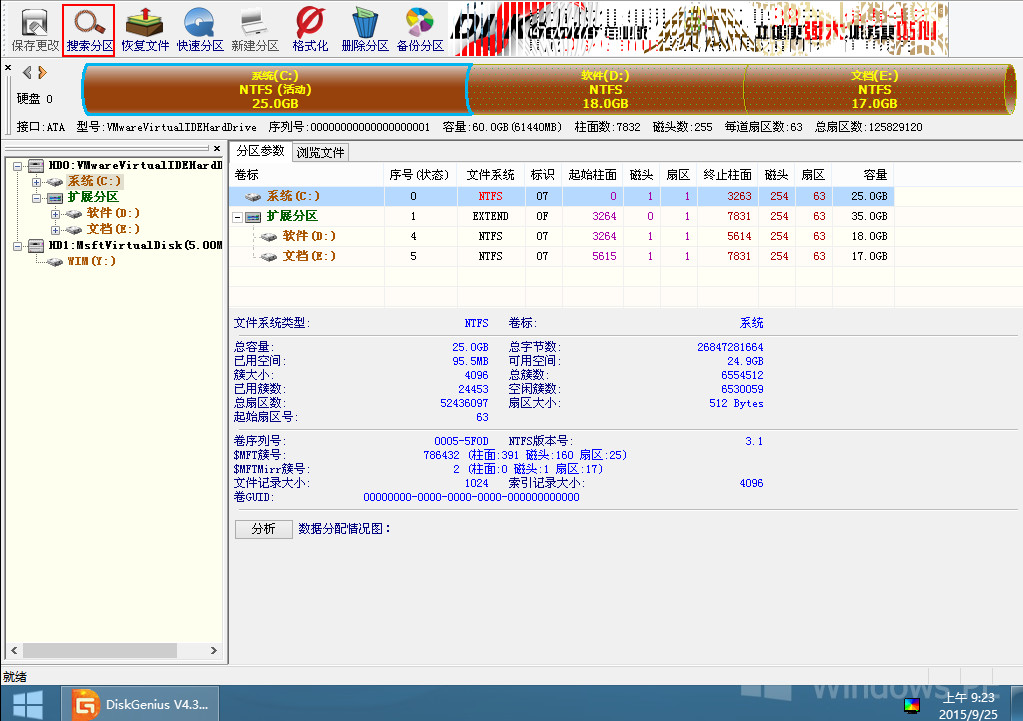1023x721 pixels.
Task: Click the 删除分区 (Delete Partition) trash icon
Action: click(365, 29)
